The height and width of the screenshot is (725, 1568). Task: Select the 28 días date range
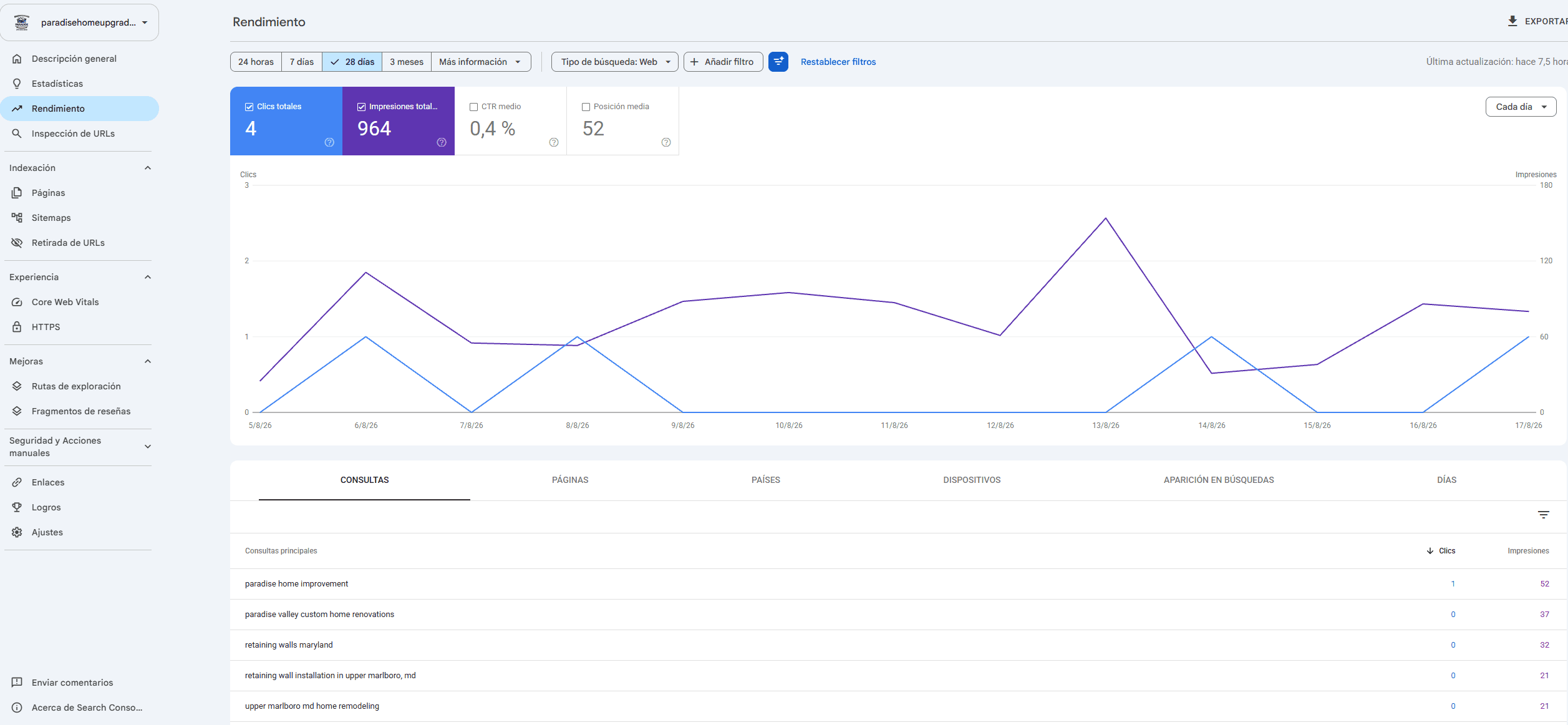coord(352,62)
